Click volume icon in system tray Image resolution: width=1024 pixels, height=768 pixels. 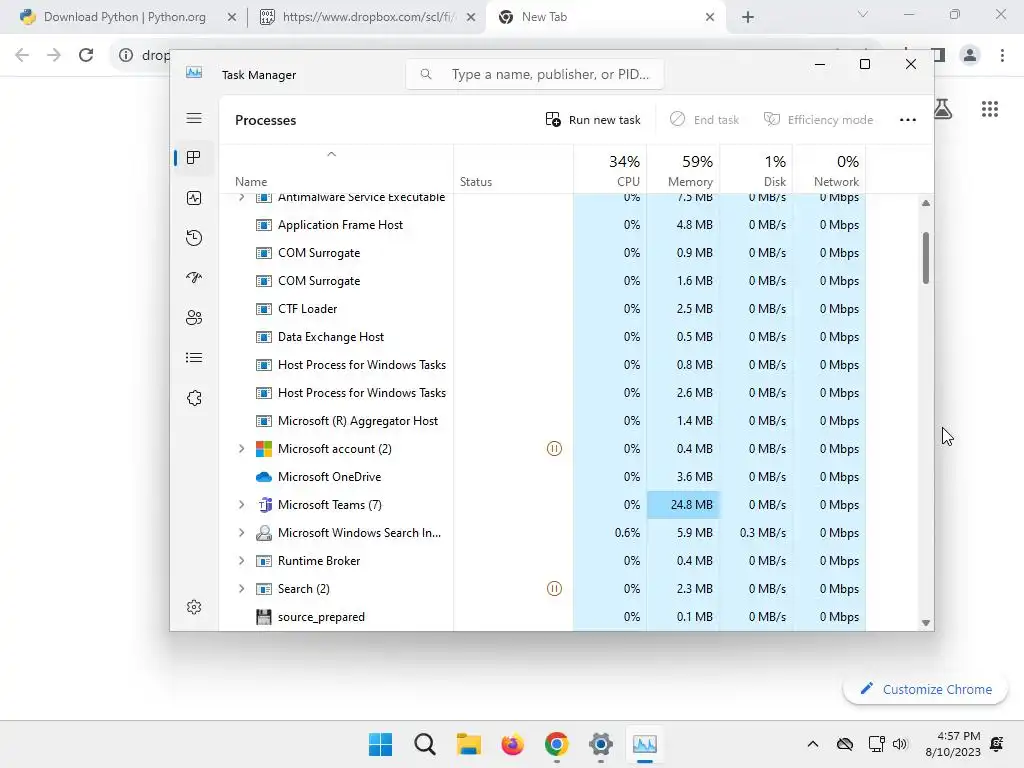(x=900, y=744)
